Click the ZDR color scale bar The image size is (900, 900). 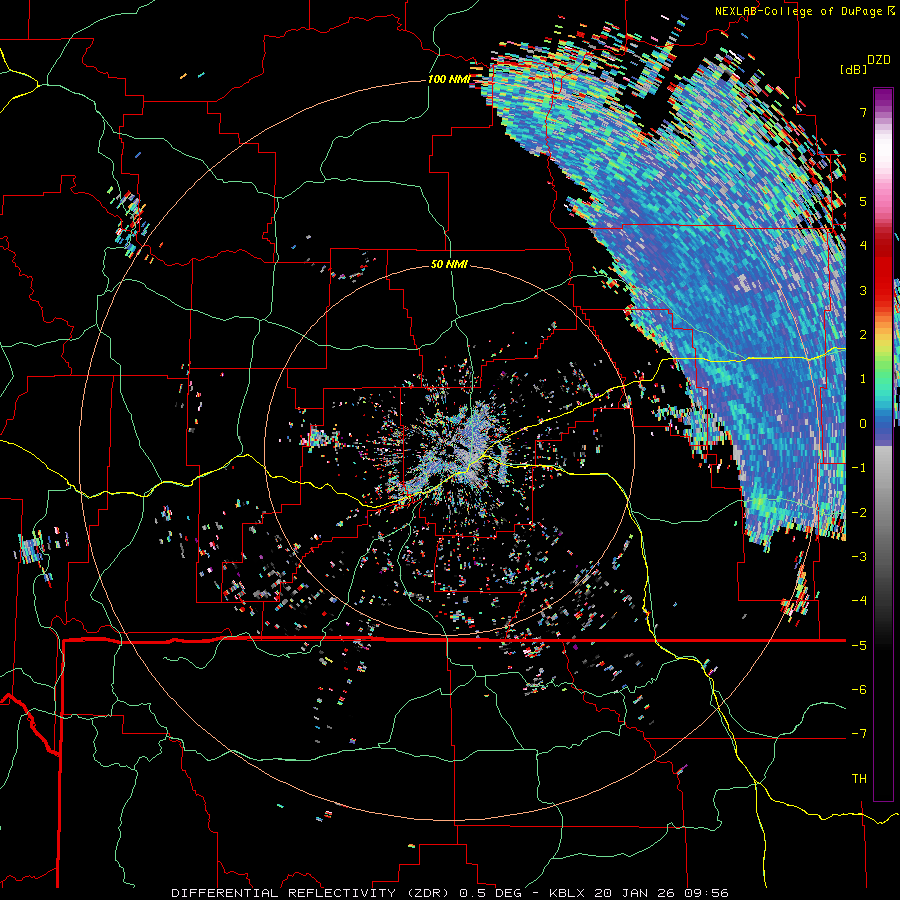click(x=883, y=444)
